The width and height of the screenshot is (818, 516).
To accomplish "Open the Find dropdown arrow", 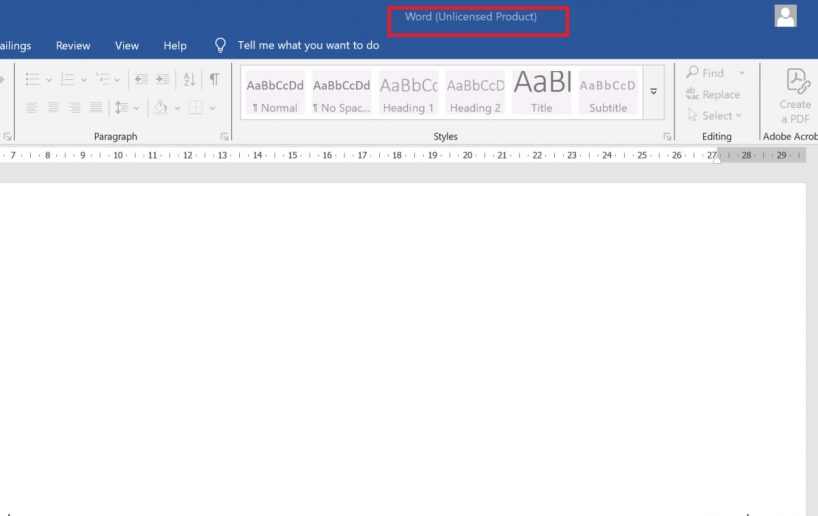I will [x=741, y=73].
